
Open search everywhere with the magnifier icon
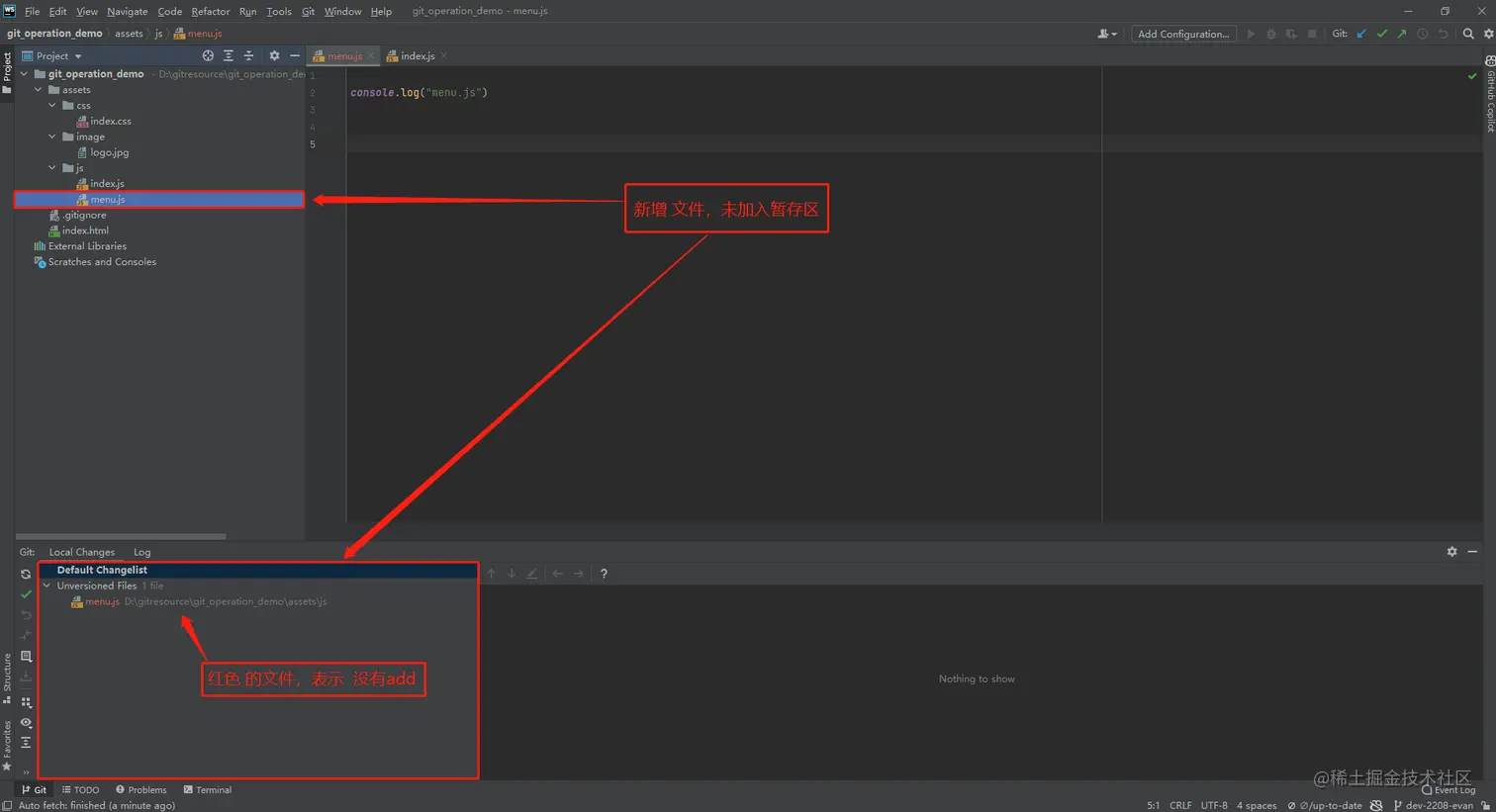click(1468, 33)
